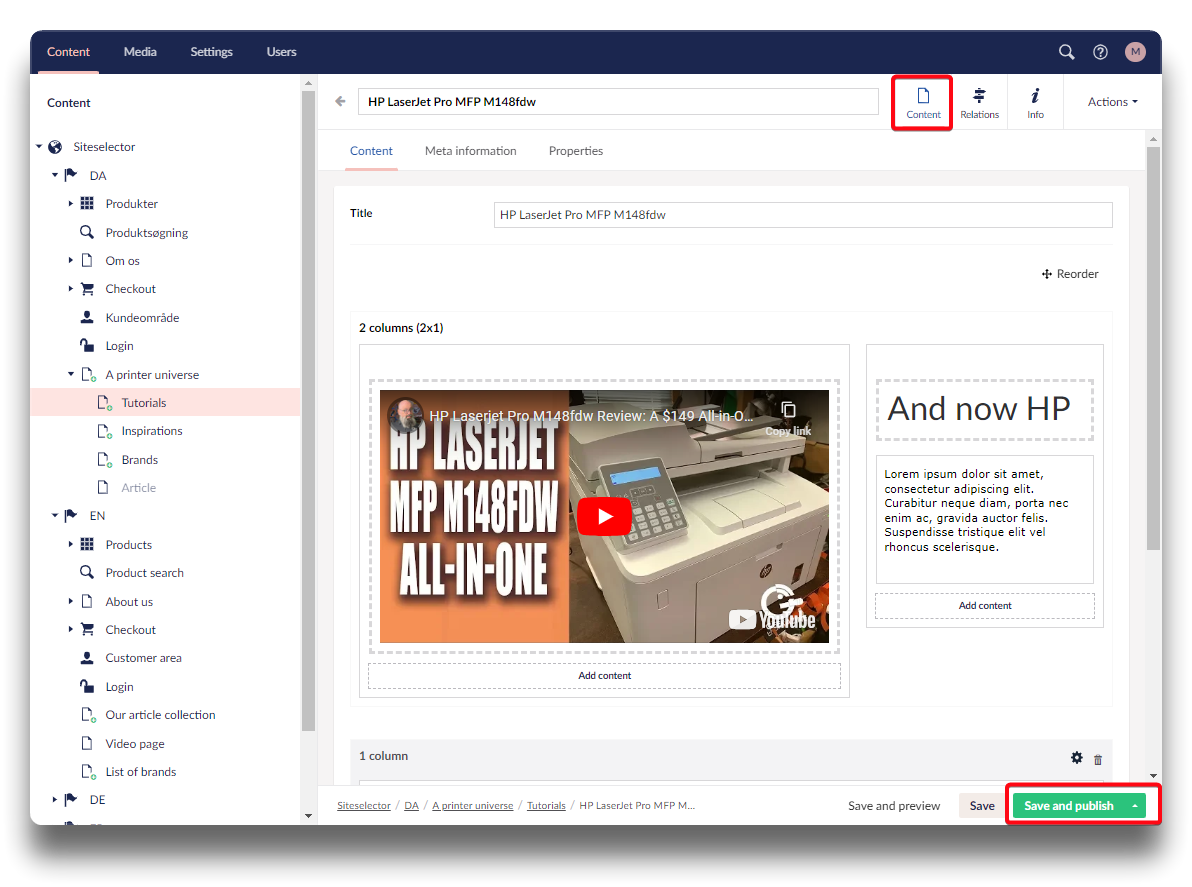Open the Settings section
The height and width of the screenshot is (887, 1192).
pyautogui.click(x=211, y=52)
